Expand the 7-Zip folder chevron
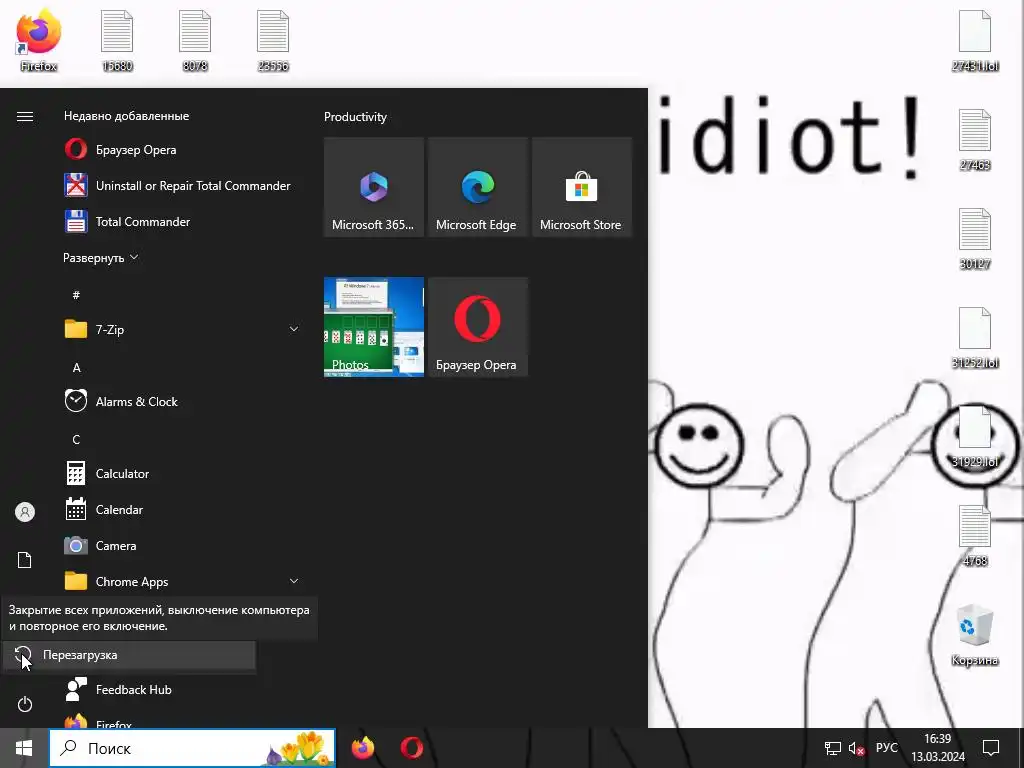 point(294,329)
